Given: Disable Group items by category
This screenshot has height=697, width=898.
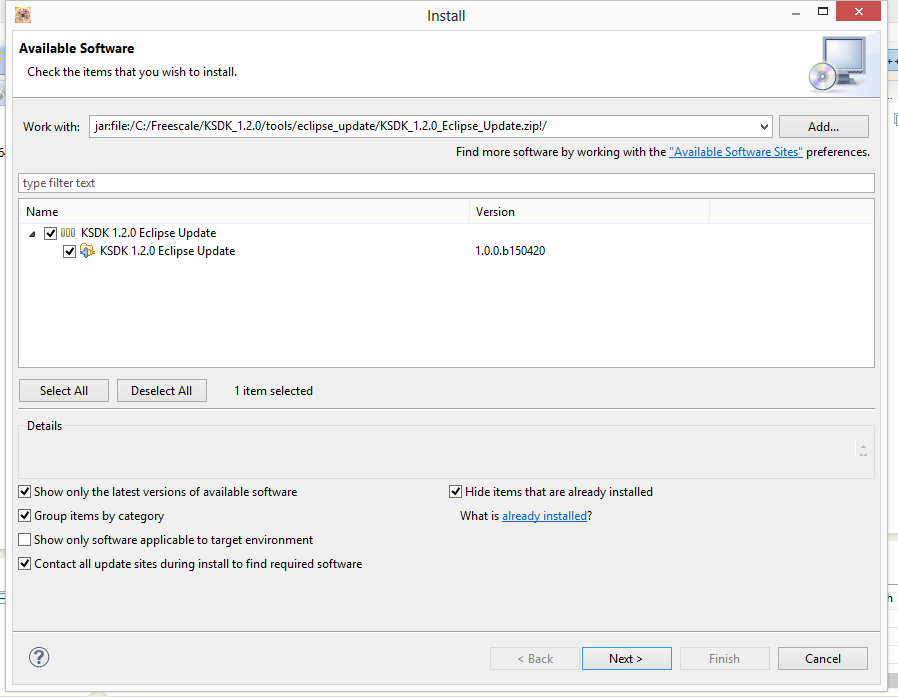Looking at the screenshot, I should [25, 516].
